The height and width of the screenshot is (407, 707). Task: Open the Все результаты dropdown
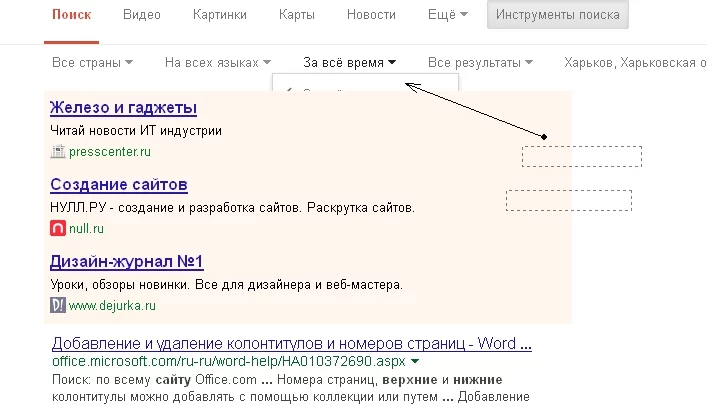point(480,62)
